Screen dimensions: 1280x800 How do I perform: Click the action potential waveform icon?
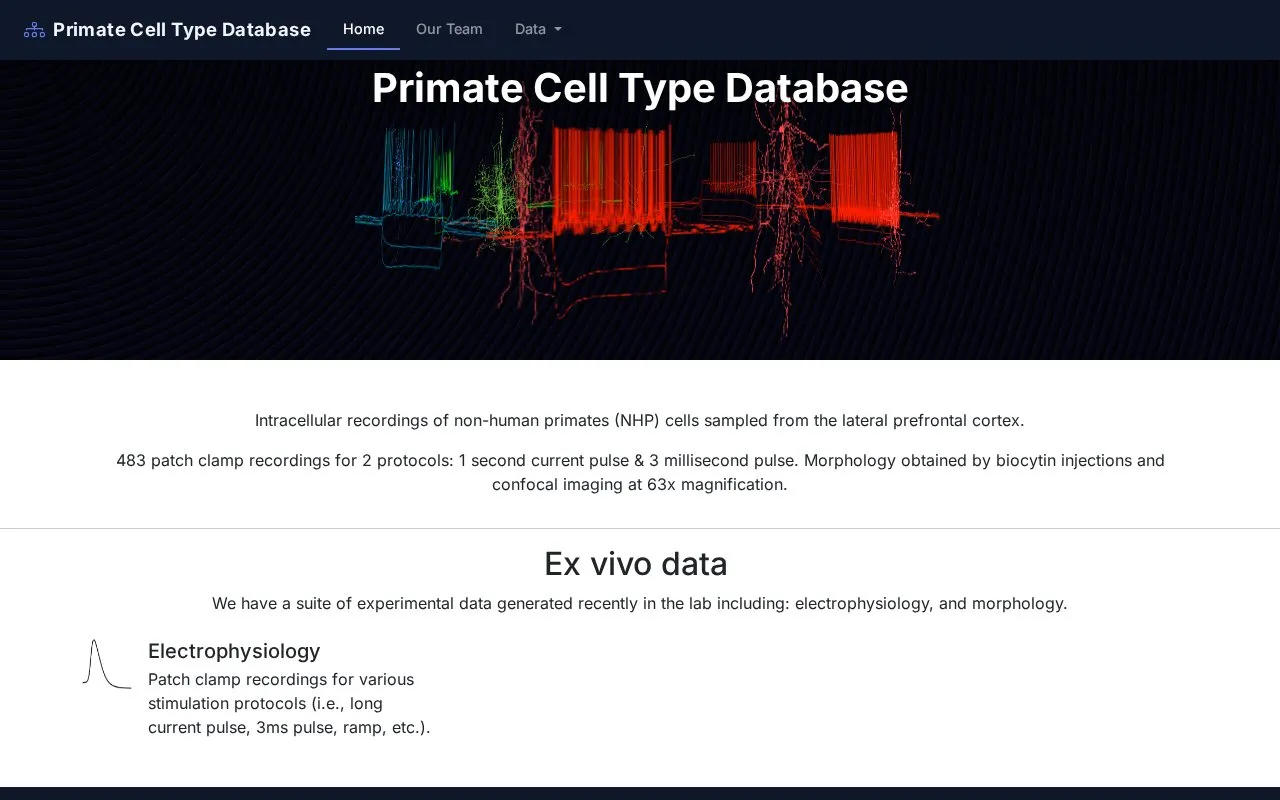click(107, 665)
